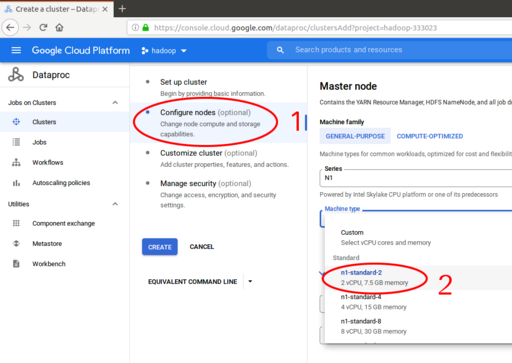Click the Create button
The height and width of the screenshot is (363, 512).
pos(160,247)
